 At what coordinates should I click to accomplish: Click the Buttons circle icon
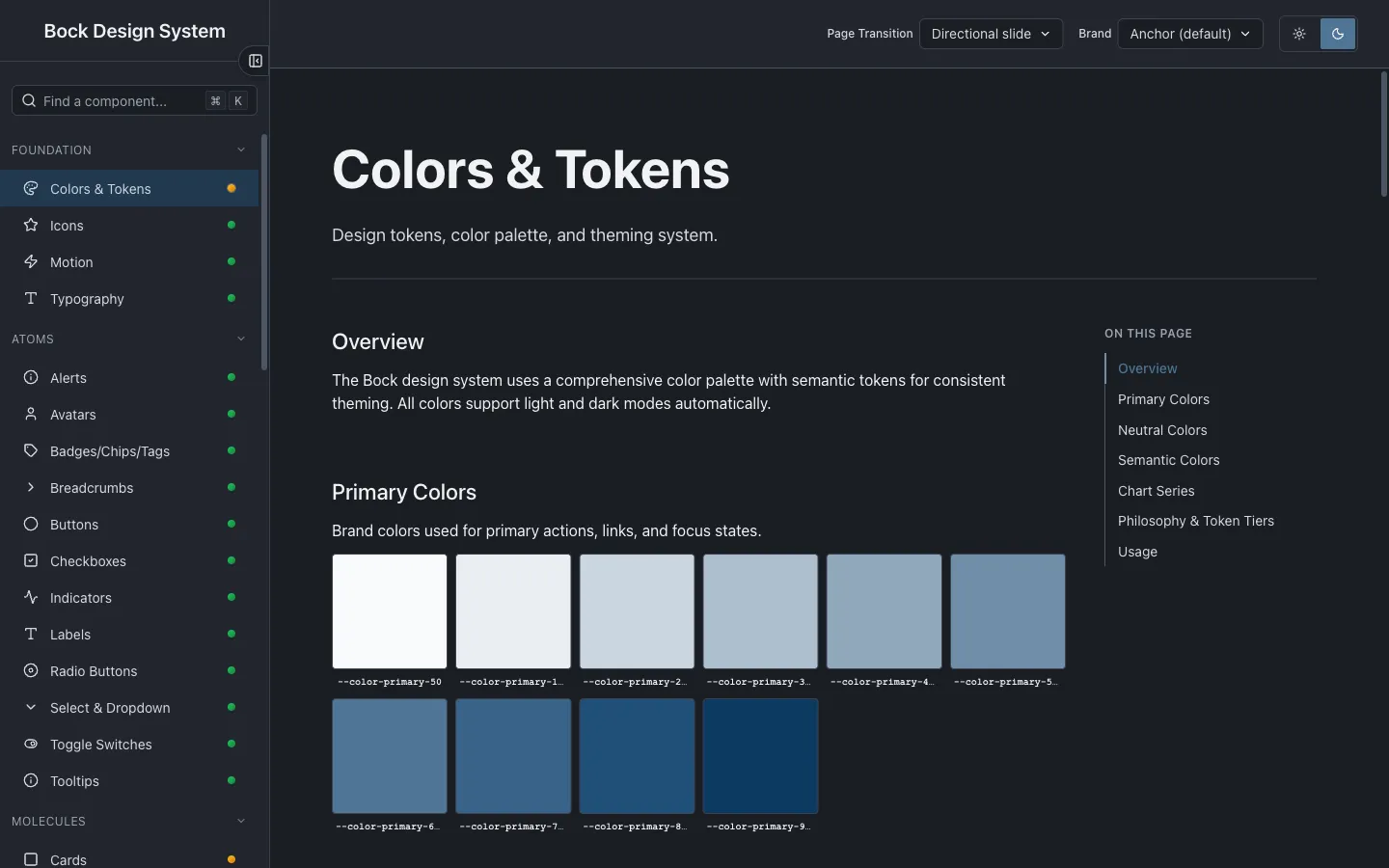31,524
